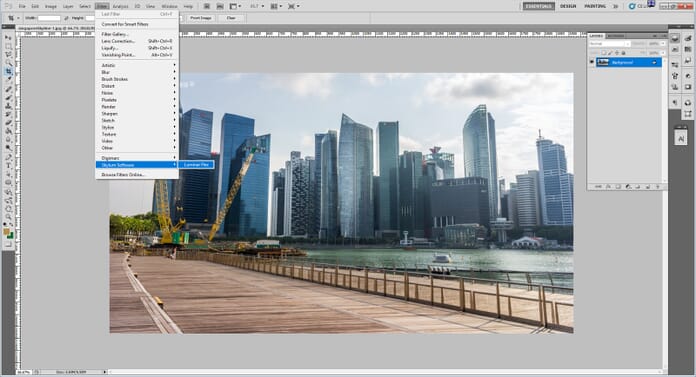This screenshot has width=696, height=377.
Task: Switch to the PAINTING workspace
Action: point(595,6)
